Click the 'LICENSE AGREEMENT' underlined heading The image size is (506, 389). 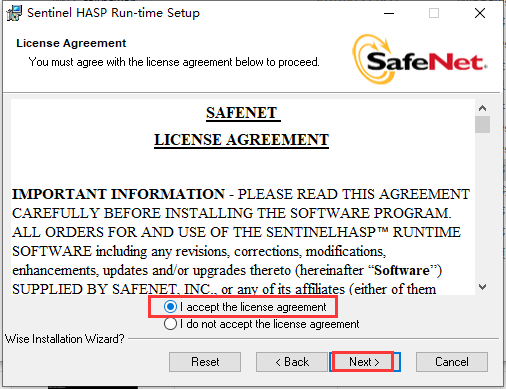point(241,140)
